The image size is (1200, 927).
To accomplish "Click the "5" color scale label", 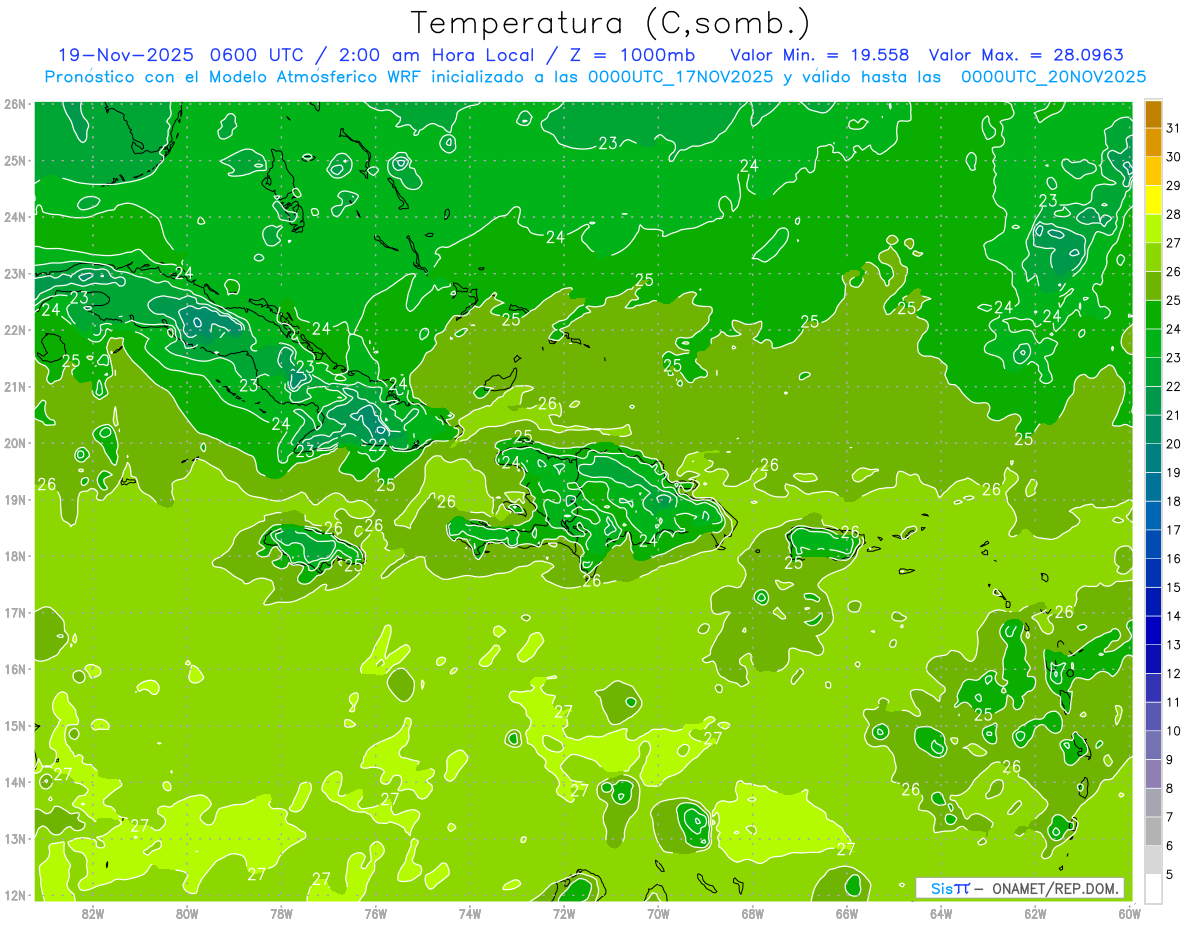I will pyautogui.click(x=1171, y=874).
